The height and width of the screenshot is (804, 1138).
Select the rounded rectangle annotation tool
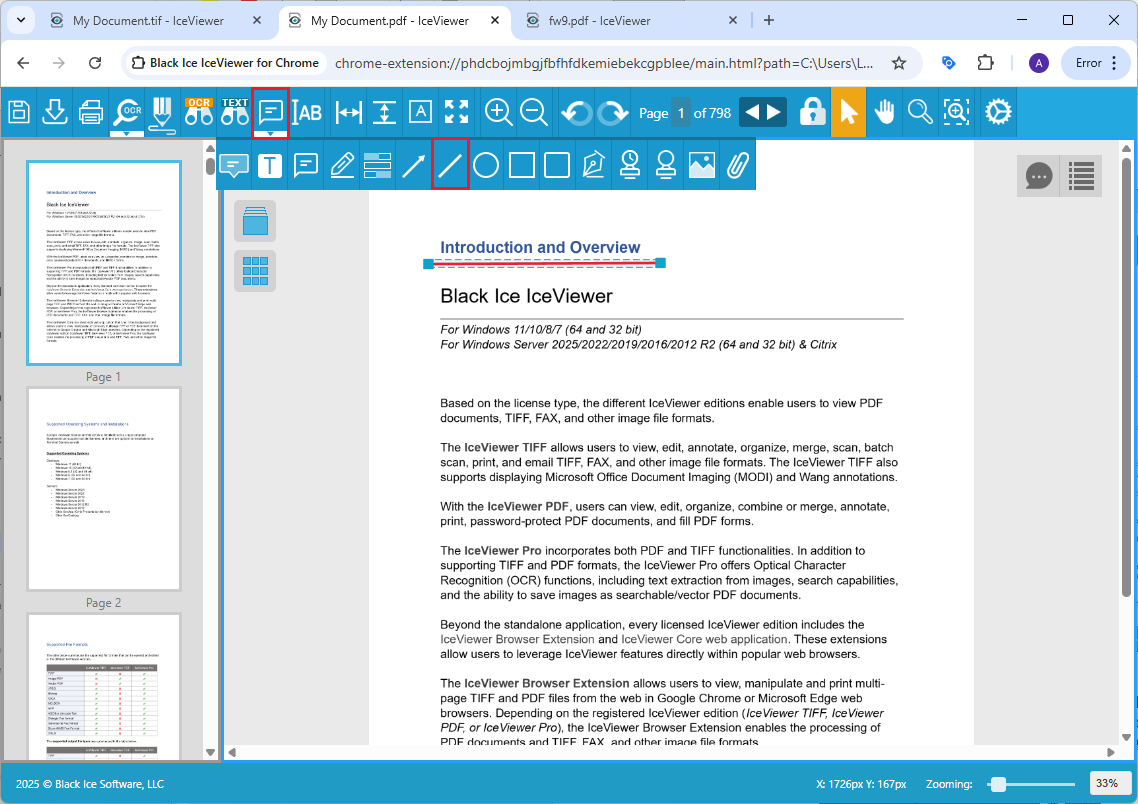557,165
